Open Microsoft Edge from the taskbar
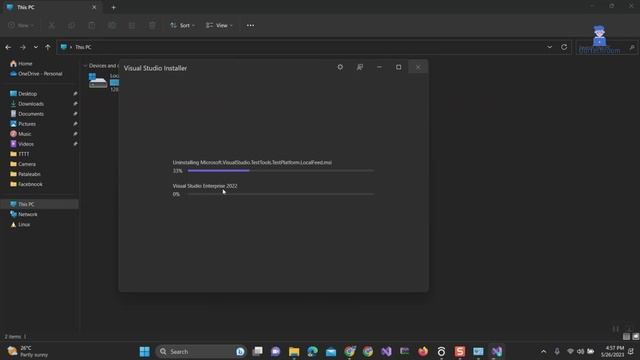 (x=313, y=351)
